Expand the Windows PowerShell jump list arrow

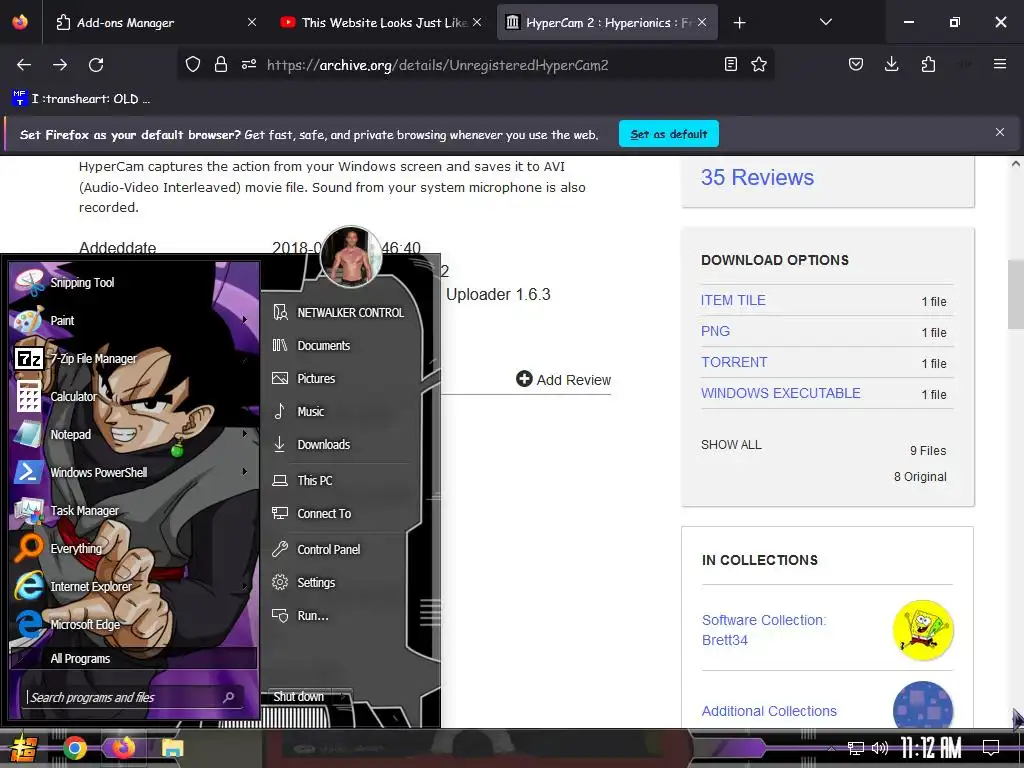pyautogui.click(x=245, y=472)
